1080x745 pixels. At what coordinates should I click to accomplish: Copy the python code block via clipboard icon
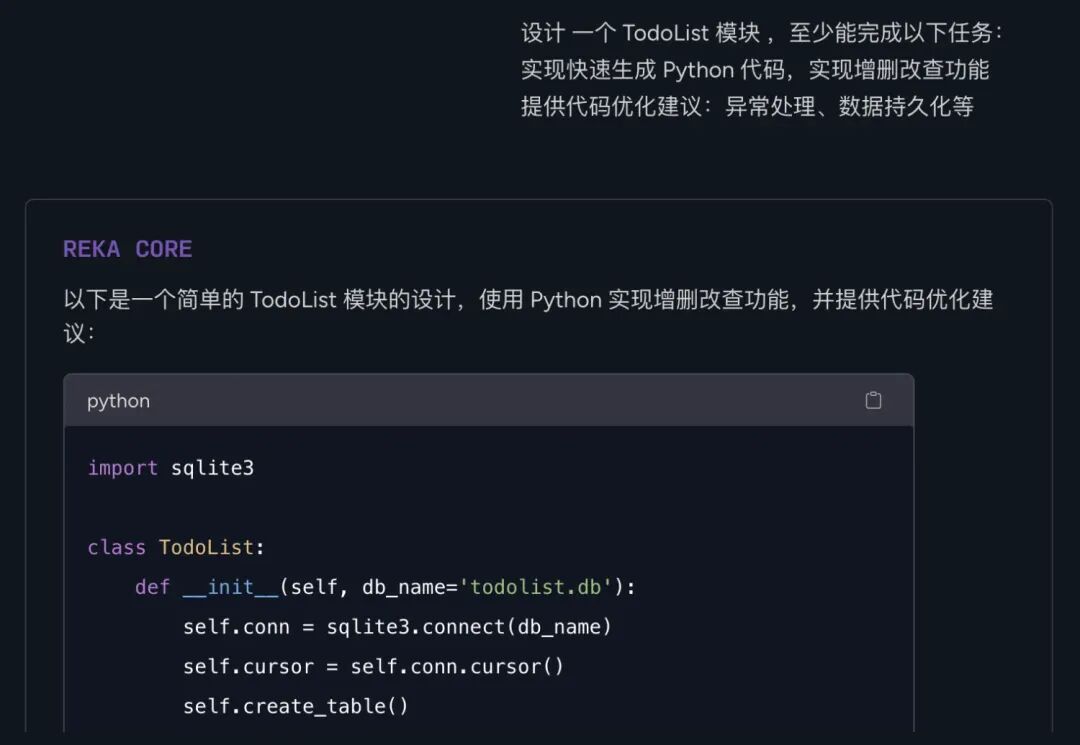873,400
